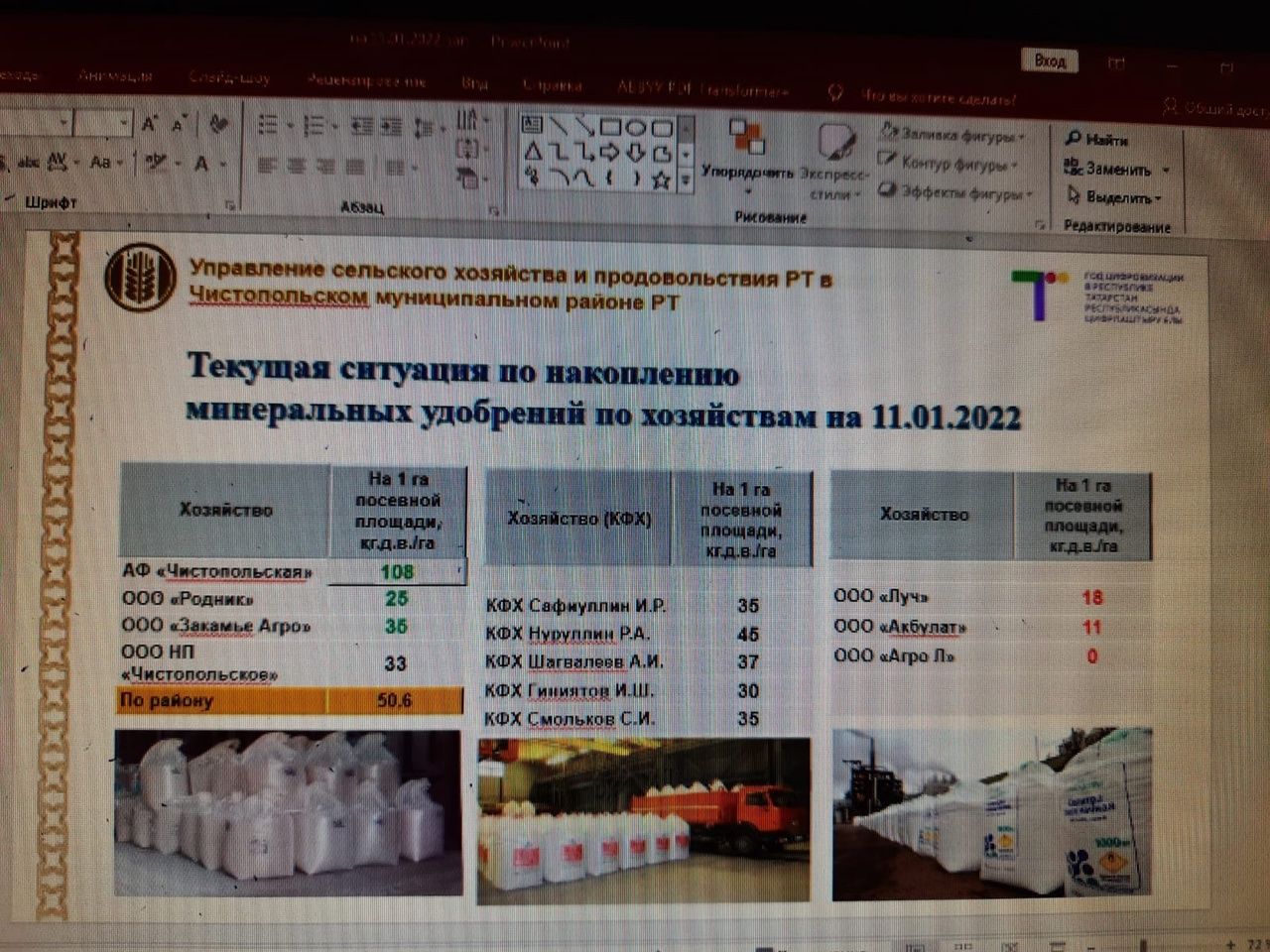
Task: Select the Triangle shape in gallery
Action: tap(533, 153)
